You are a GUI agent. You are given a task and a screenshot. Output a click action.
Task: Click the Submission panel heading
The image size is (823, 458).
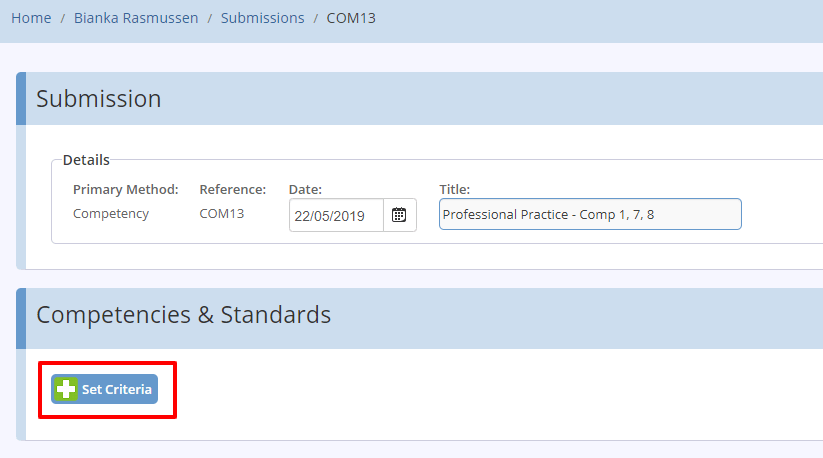(x=99, y=99)
